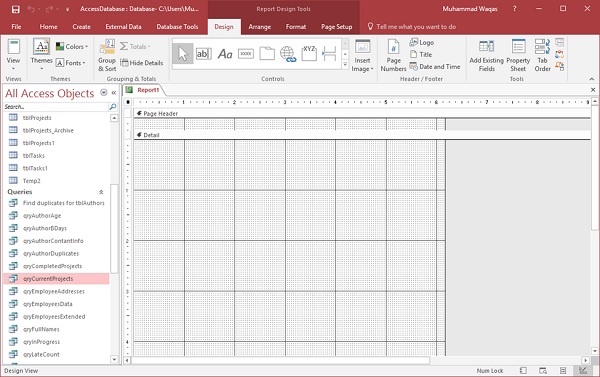This screenshot has height=377, width=600.
Task: Choose the Label (Aa) control
Action: 225,54
